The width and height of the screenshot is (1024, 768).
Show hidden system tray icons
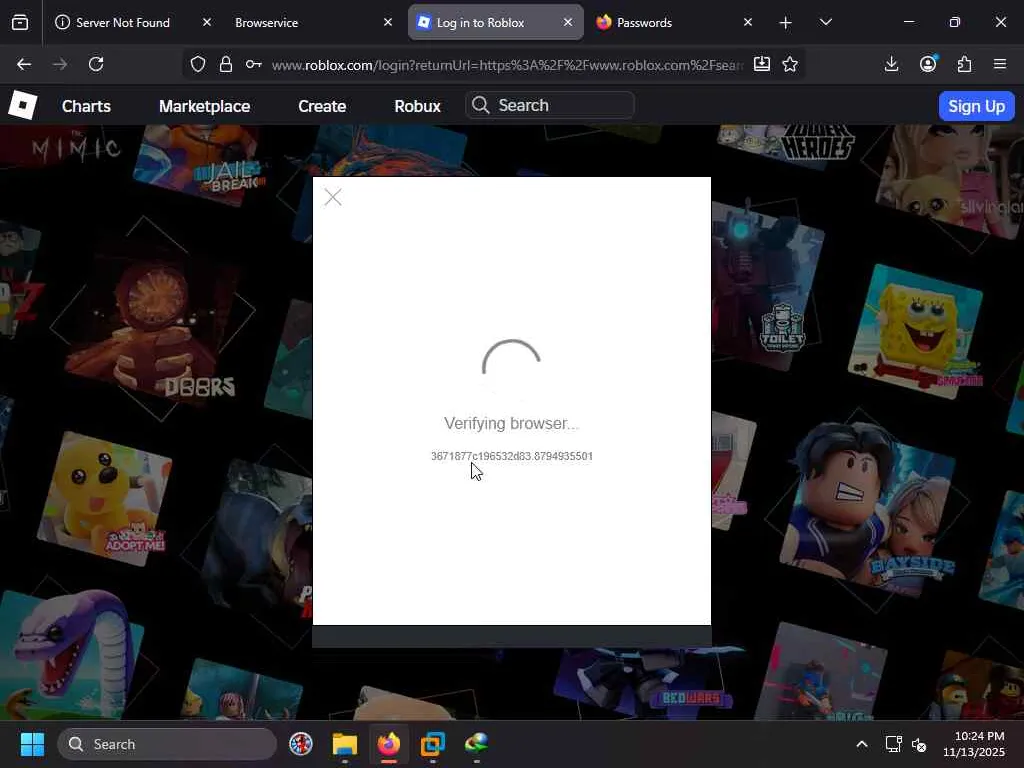[862, 744]
